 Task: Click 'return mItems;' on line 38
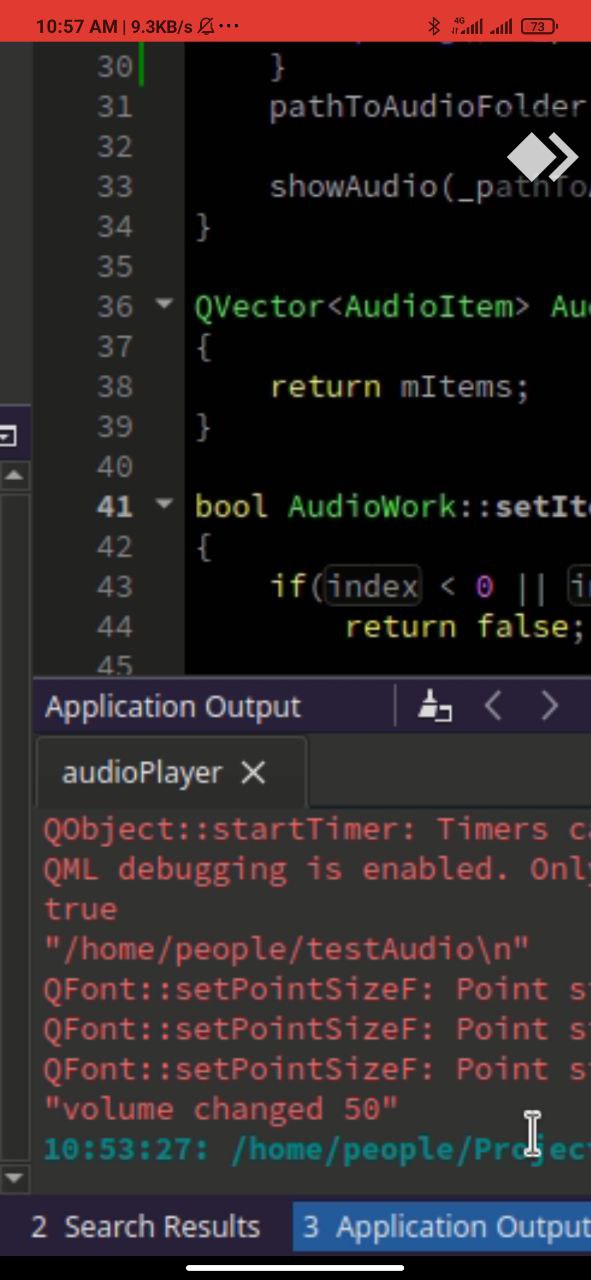pyautogui.click(x=399, y=387)
